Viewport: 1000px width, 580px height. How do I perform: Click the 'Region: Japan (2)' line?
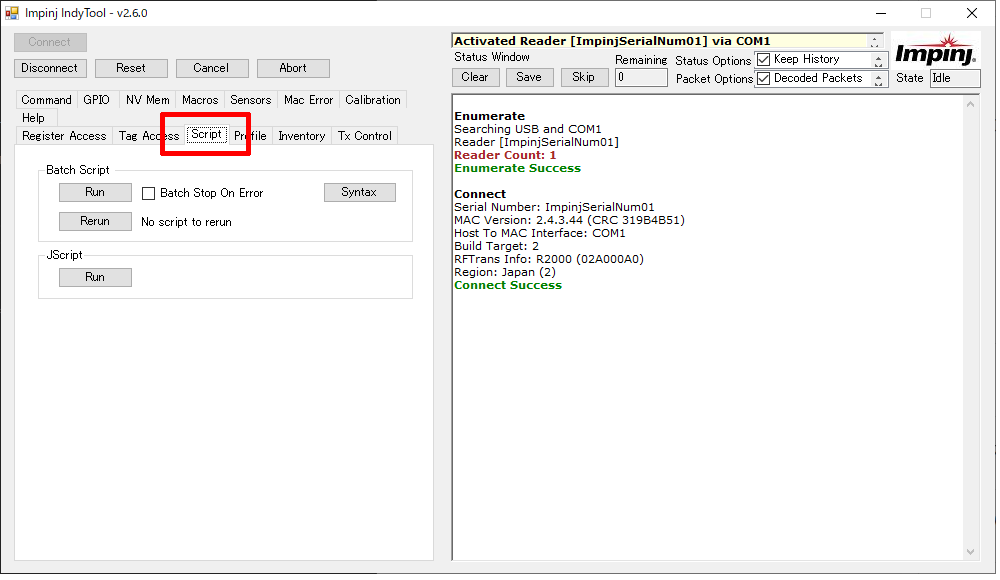pos(505,272)
